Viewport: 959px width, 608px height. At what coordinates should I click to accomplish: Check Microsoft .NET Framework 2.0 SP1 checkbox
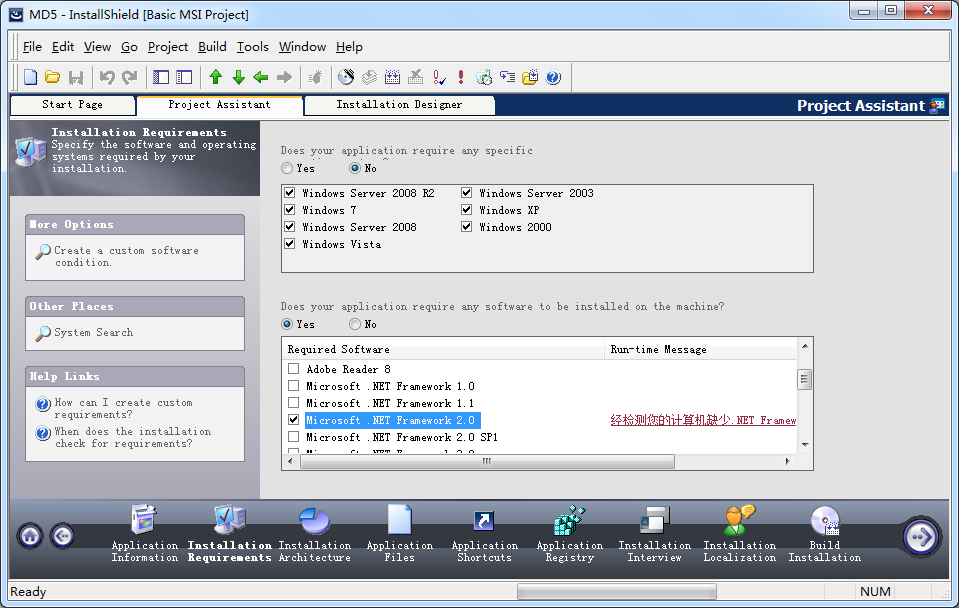294,437
